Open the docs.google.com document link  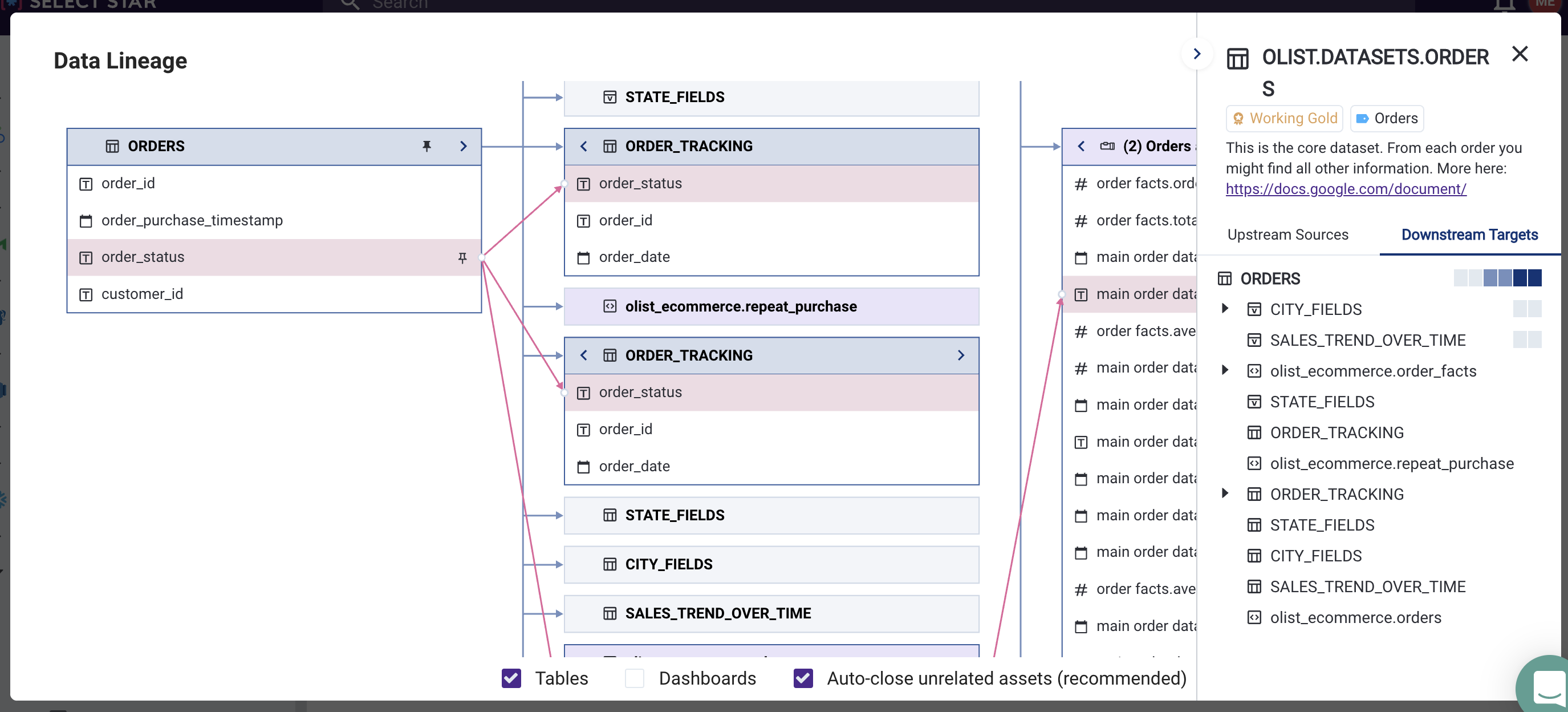tap(1346, 189)
